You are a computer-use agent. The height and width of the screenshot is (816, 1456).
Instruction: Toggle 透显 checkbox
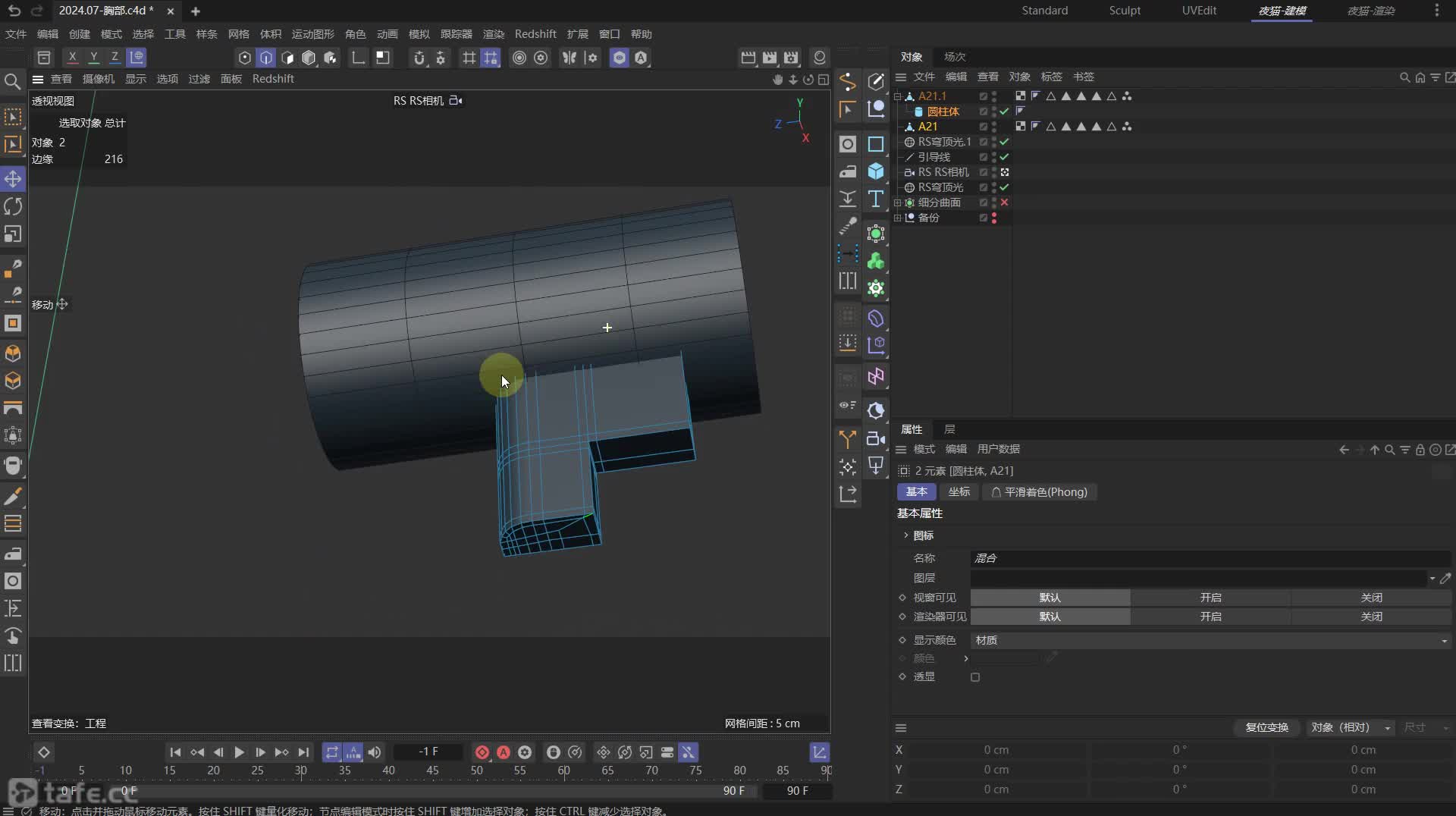(x=975, y=677)
